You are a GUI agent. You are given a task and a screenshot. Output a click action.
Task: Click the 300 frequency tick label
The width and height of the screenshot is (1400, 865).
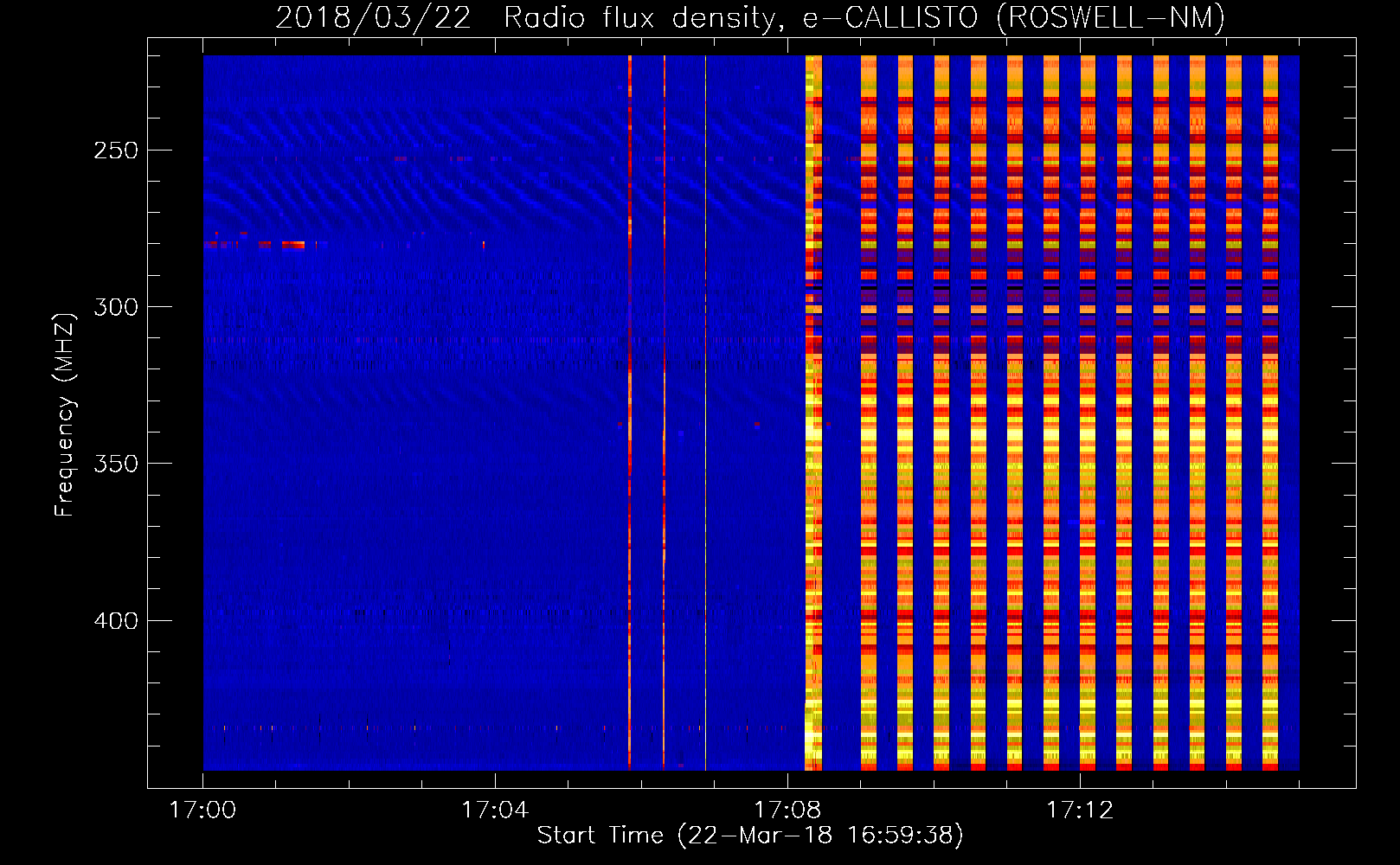point(116,307)
